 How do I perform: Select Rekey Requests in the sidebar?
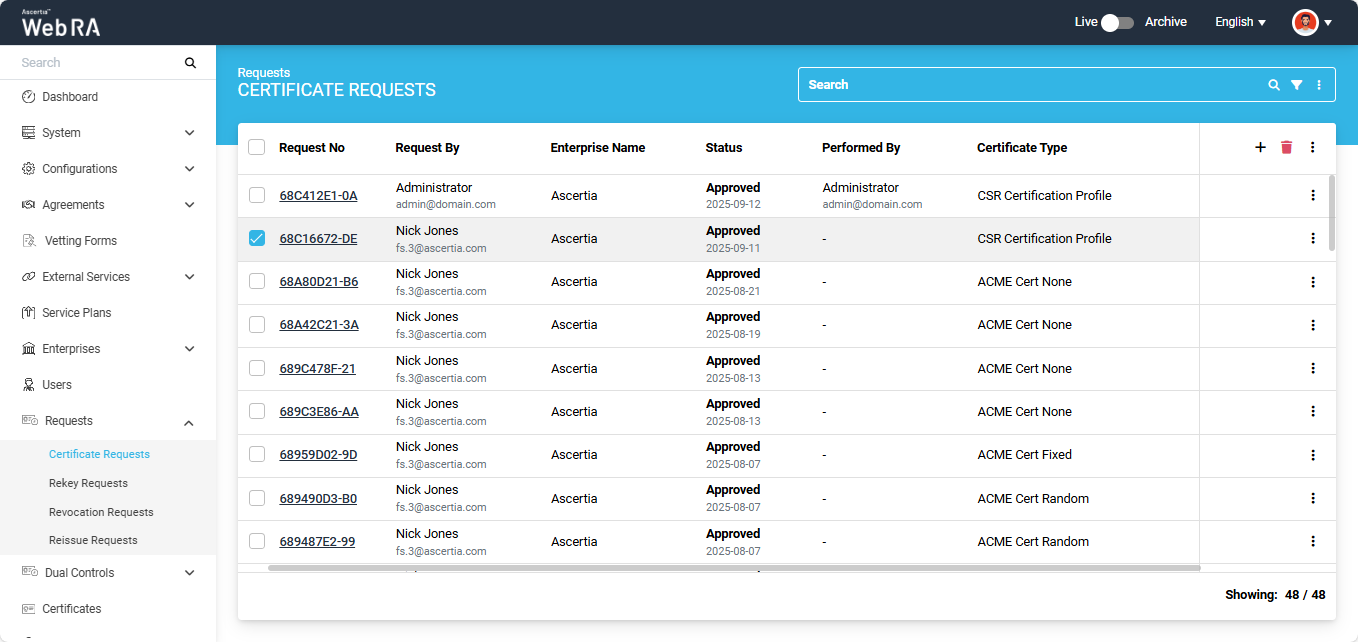coord(88,483)
